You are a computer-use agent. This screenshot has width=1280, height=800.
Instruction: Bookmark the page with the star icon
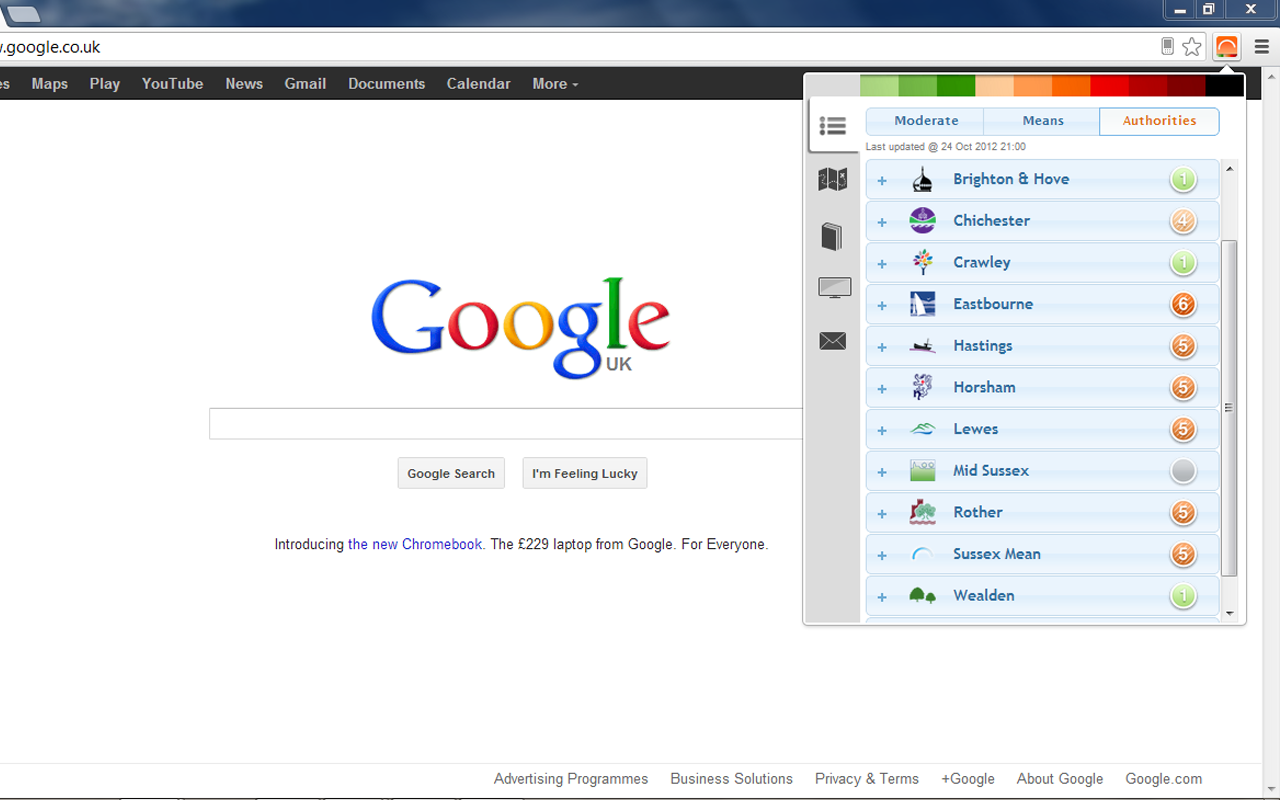click(x=1191, y=46)
